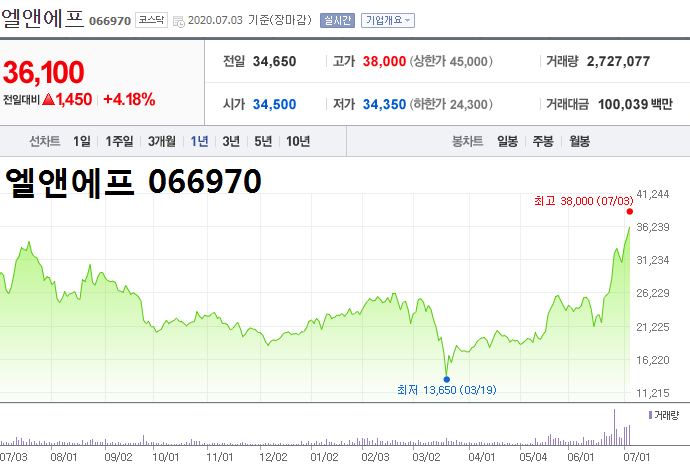Click the 거래대금 value 100,039 백만
This screenshot has width=690, height=471.
tap(635, 104)
